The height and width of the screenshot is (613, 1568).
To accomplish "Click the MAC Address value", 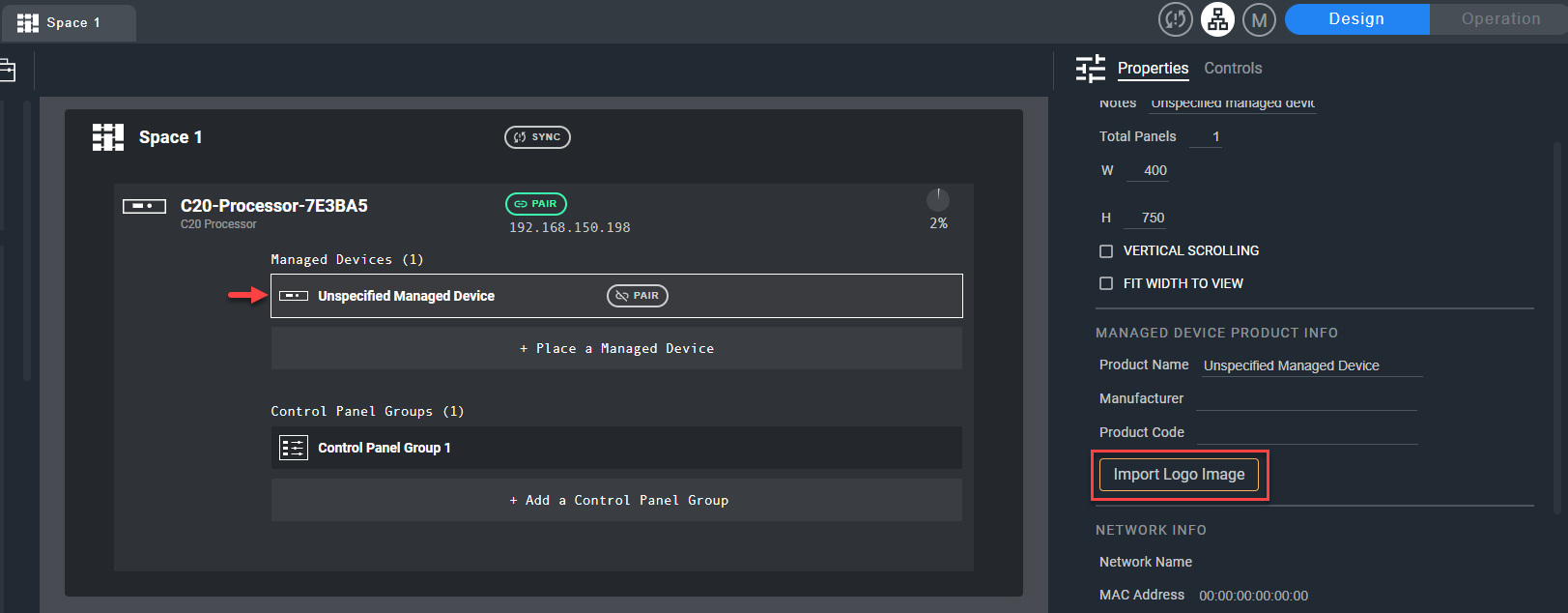I will point(1253,596).
